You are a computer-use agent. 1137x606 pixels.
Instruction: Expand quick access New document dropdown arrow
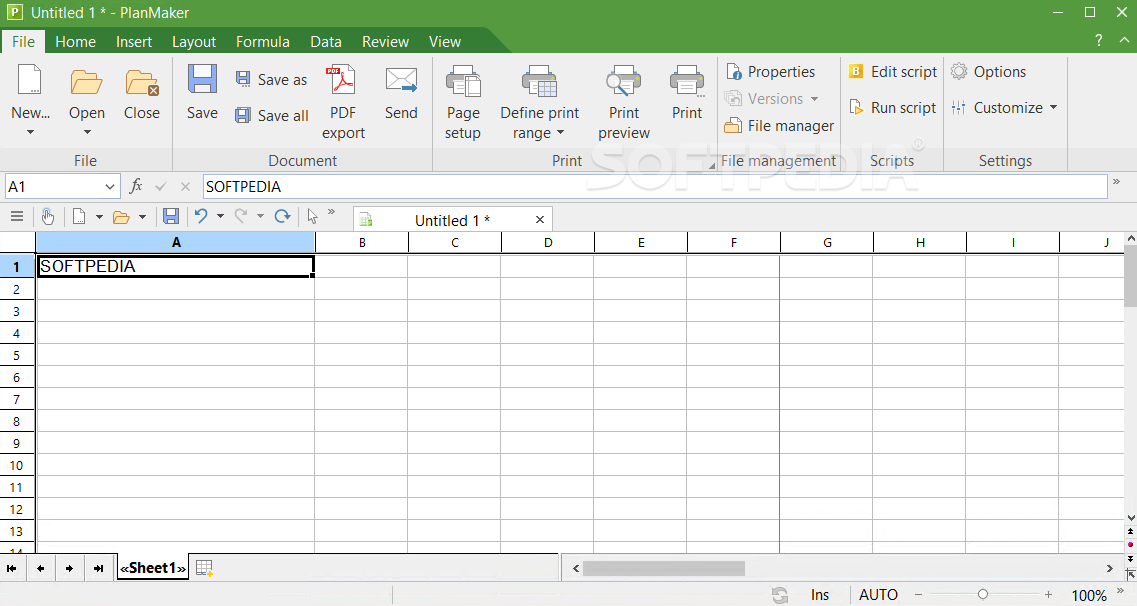coord(99,216)
